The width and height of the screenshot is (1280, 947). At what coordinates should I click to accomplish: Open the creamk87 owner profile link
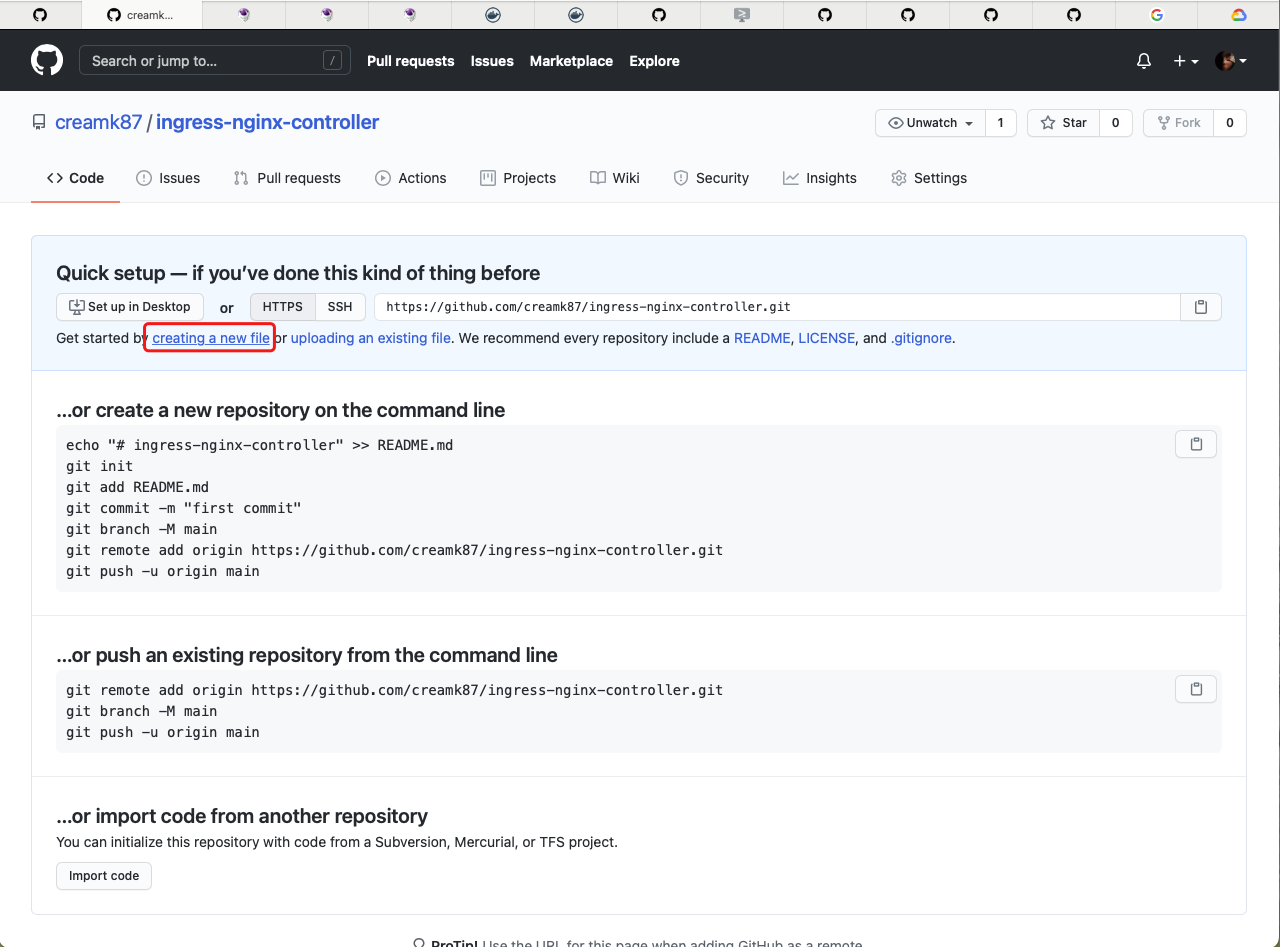[99, 122]
